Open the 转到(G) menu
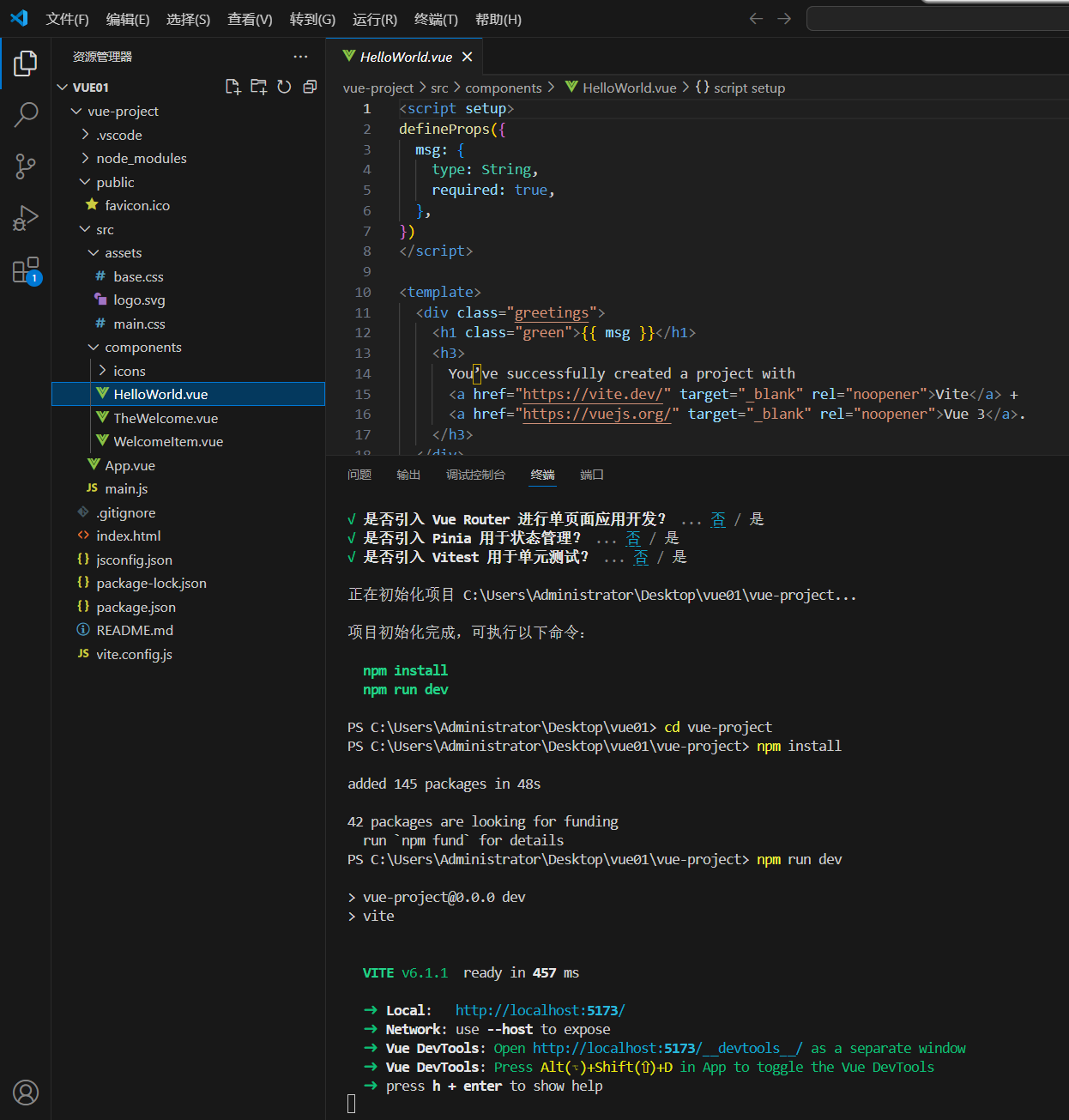The width and height of the screenshot is (1069, 1120). (312, 19)
